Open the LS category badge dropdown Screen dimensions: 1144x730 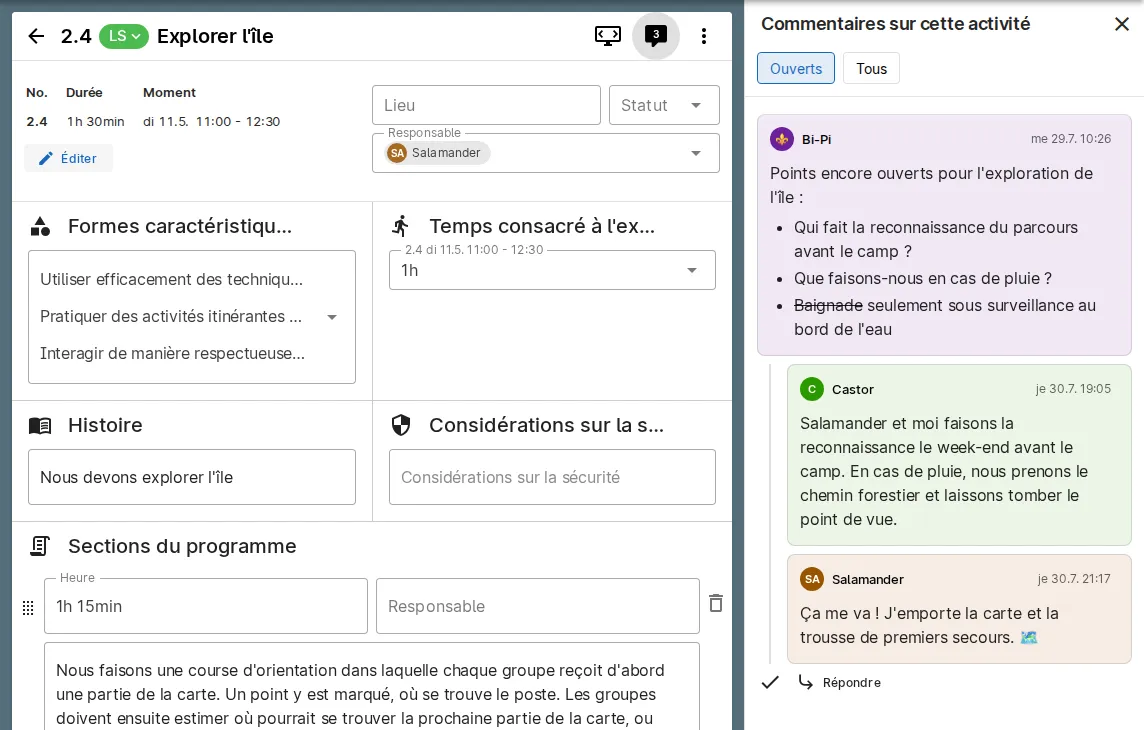pos(124,36)
